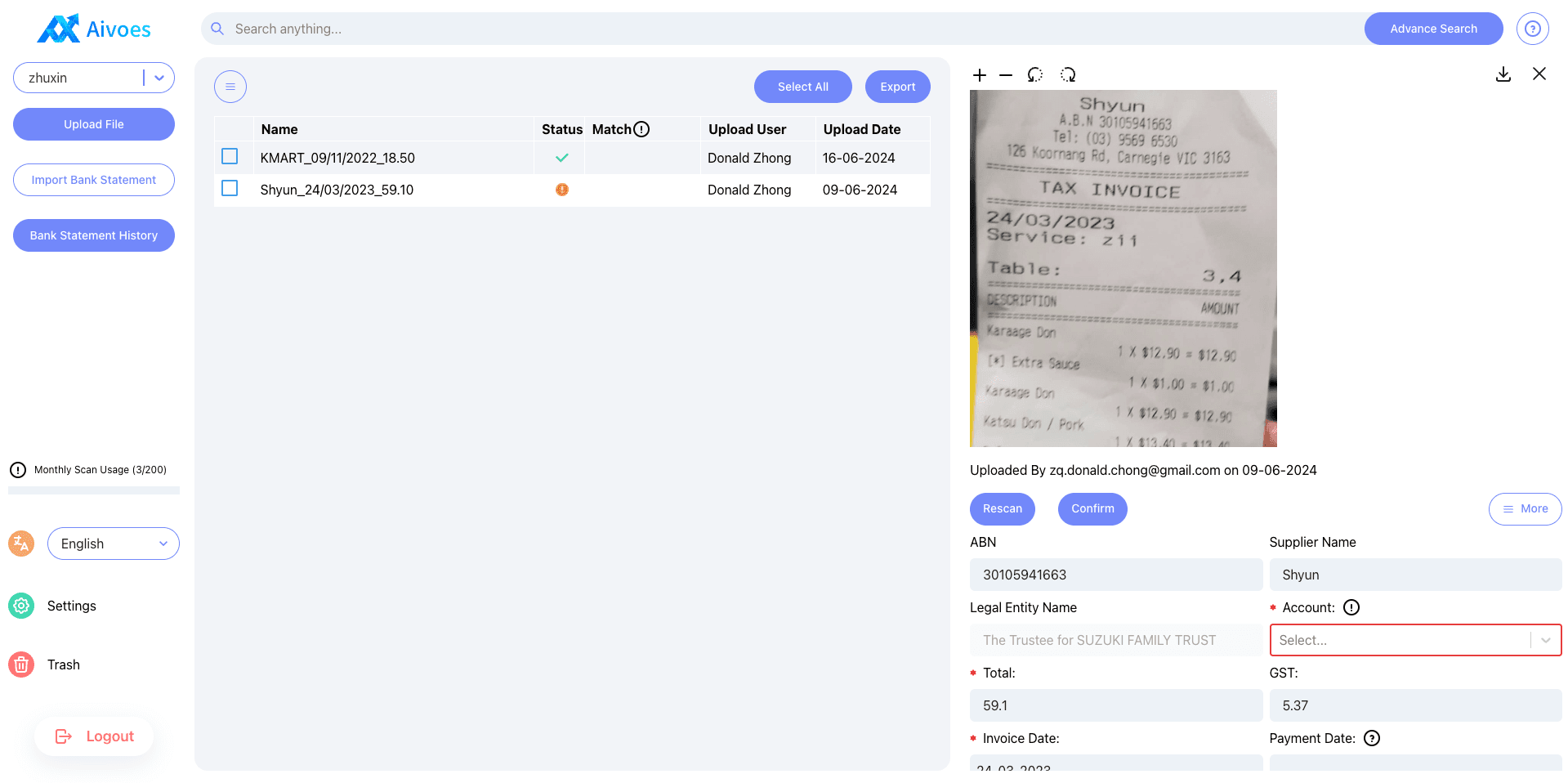This screenshot has width=1568, height=783.
Task: Open Settings from the sidebar
Action: click(71, 606)
